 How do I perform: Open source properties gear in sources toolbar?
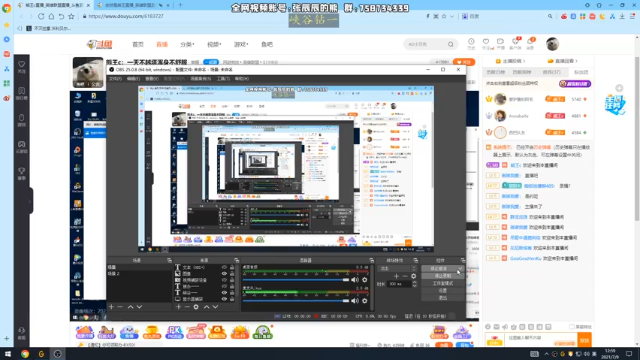tap(196, 307)
